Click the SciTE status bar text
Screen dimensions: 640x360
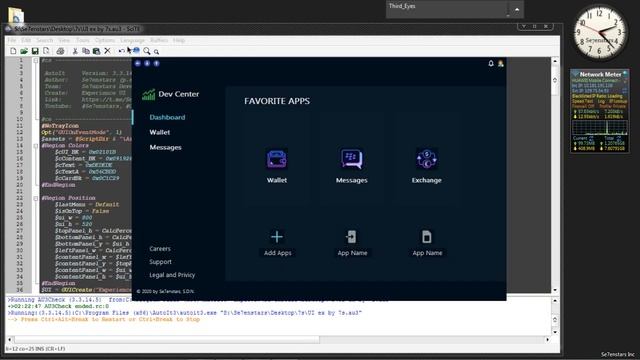click(x=36, y=349)
